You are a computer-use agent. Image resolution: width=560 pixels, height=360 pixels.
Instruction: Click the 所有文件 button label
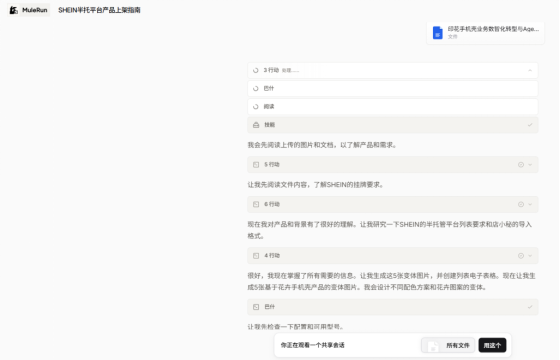tap(458, 345)
